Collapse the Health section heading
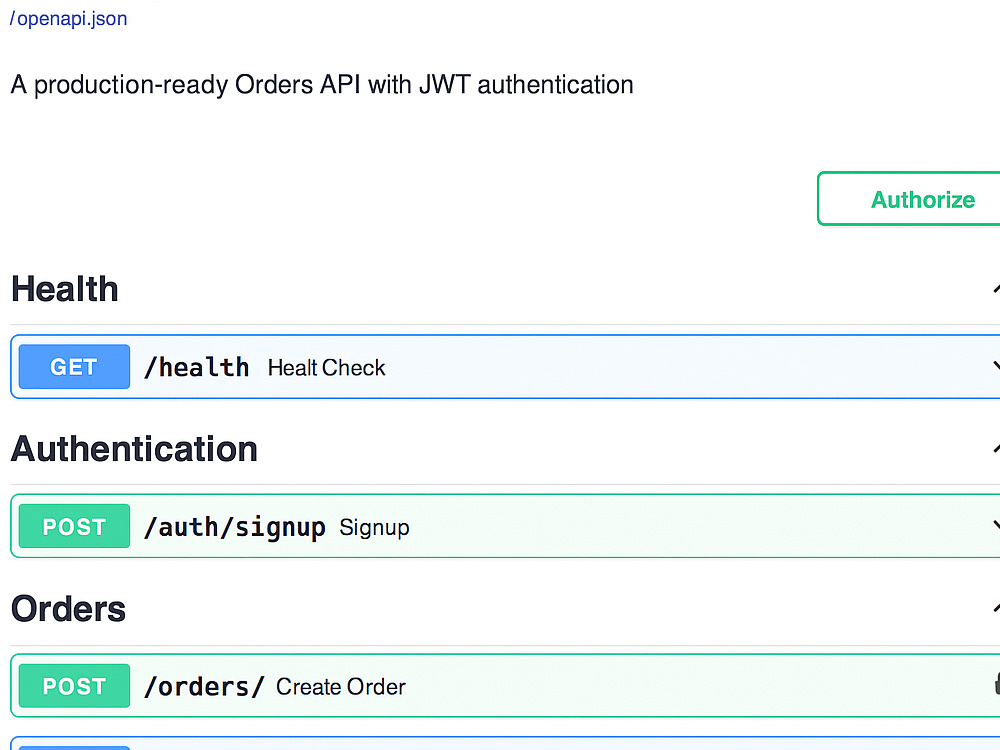The height and width of the screenshot is (750, 1000). [x=65, y=289]
